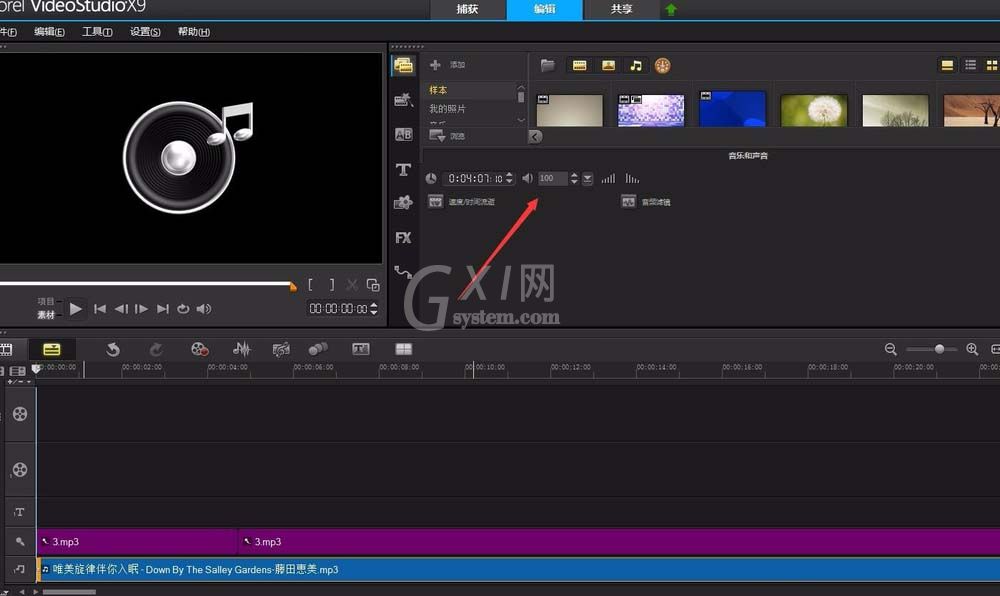
Task: Click the volume 100 stepper arrows
Action: pyautogui.click(x=574, y=178)
